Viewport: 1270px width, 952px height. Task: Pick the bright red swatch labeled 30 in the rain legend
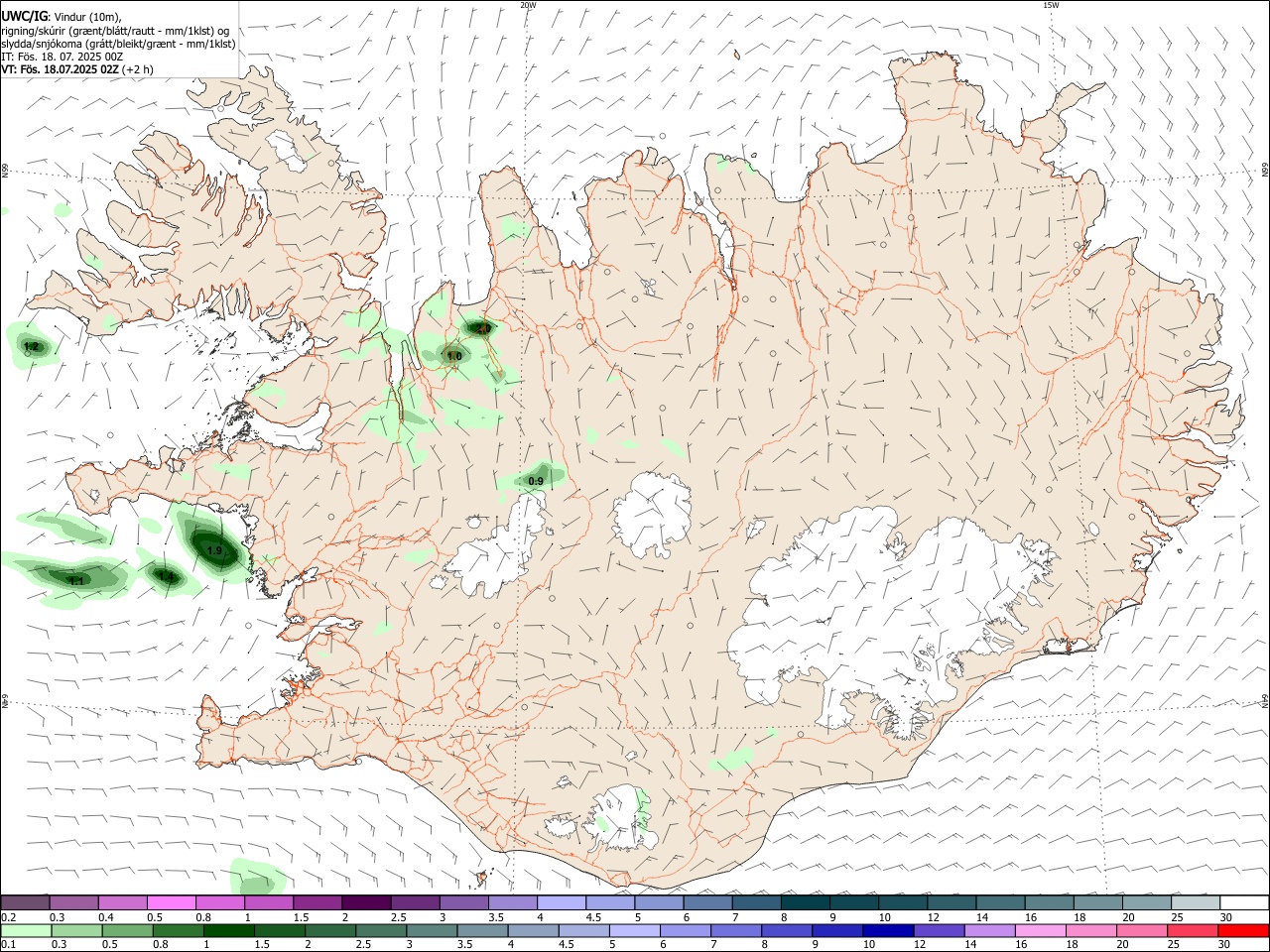[1243, 930]
